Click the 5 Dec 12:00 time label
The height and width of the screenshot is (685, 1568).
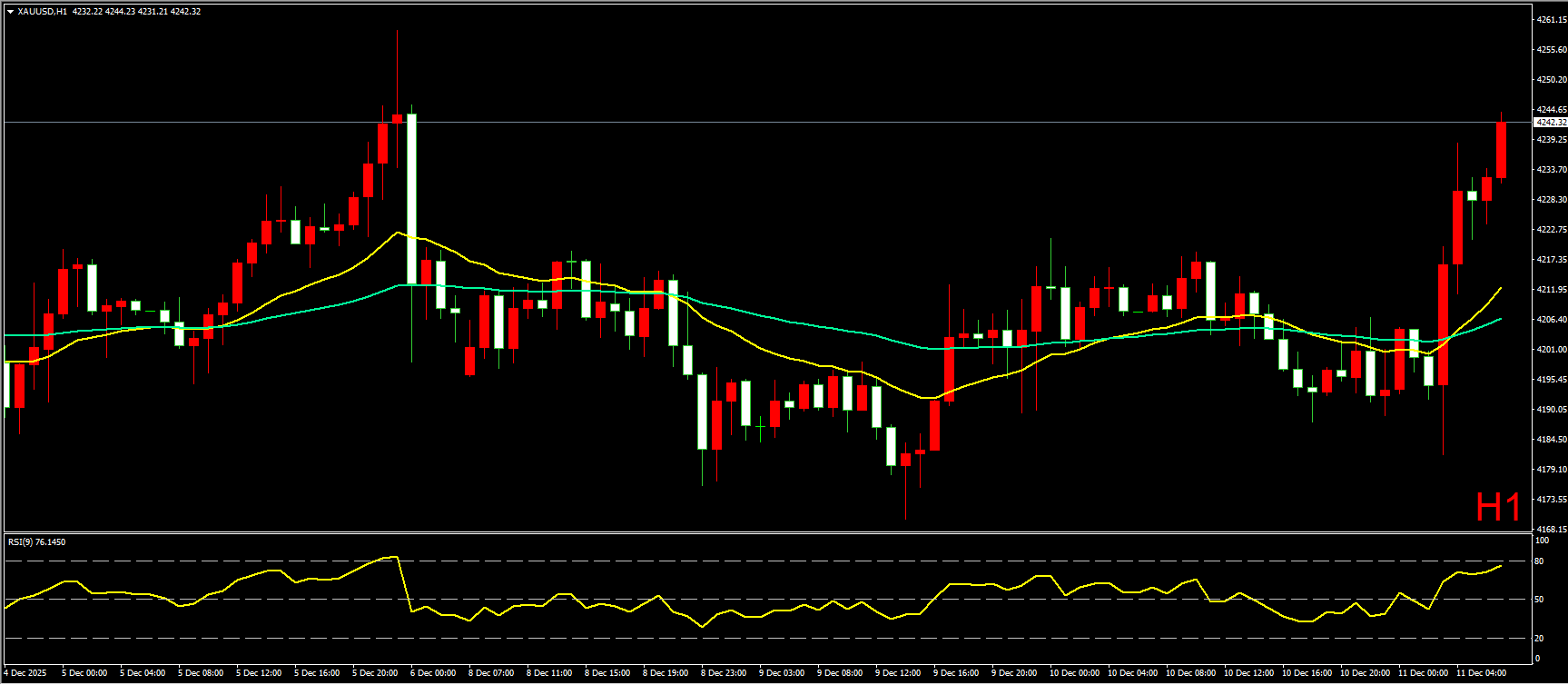pyautogui.click(x=259, y=673)
